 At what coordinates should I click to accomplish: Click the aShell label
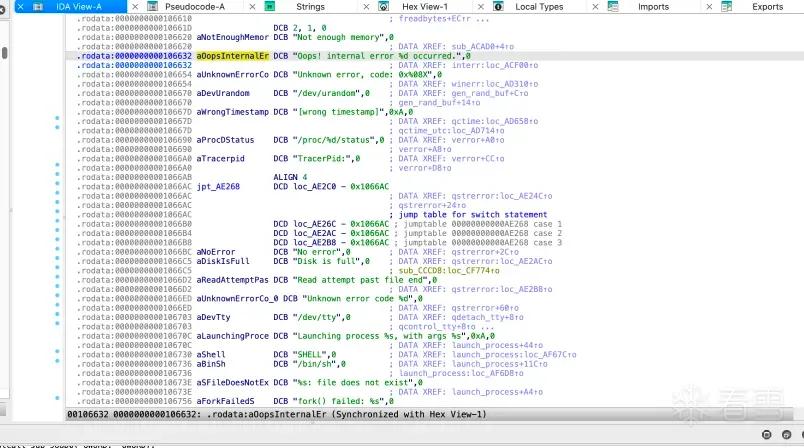211,355
